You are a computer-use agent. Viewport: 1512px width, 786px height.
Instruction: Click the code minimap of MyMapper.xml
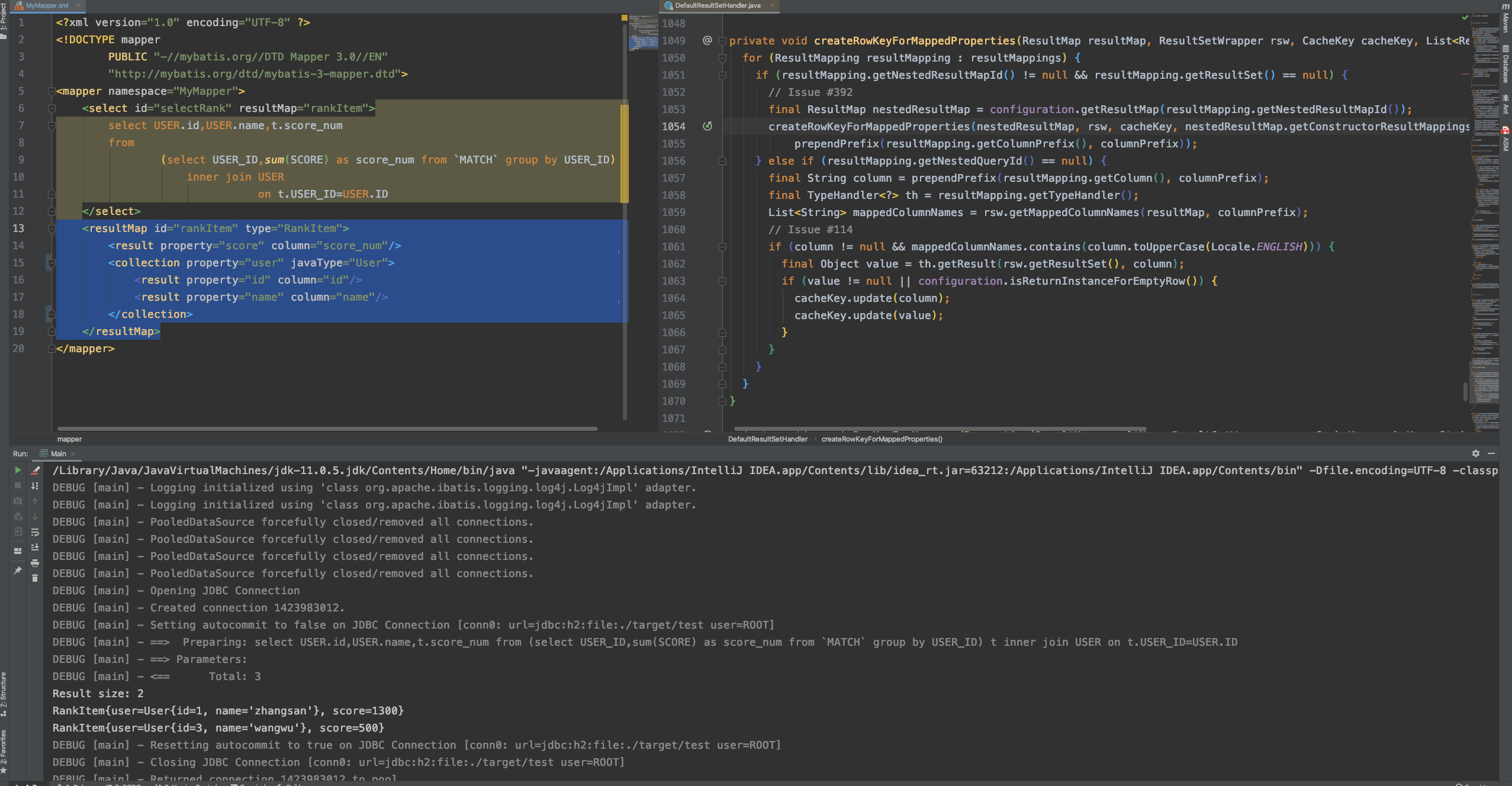click(x=643, y=33)
